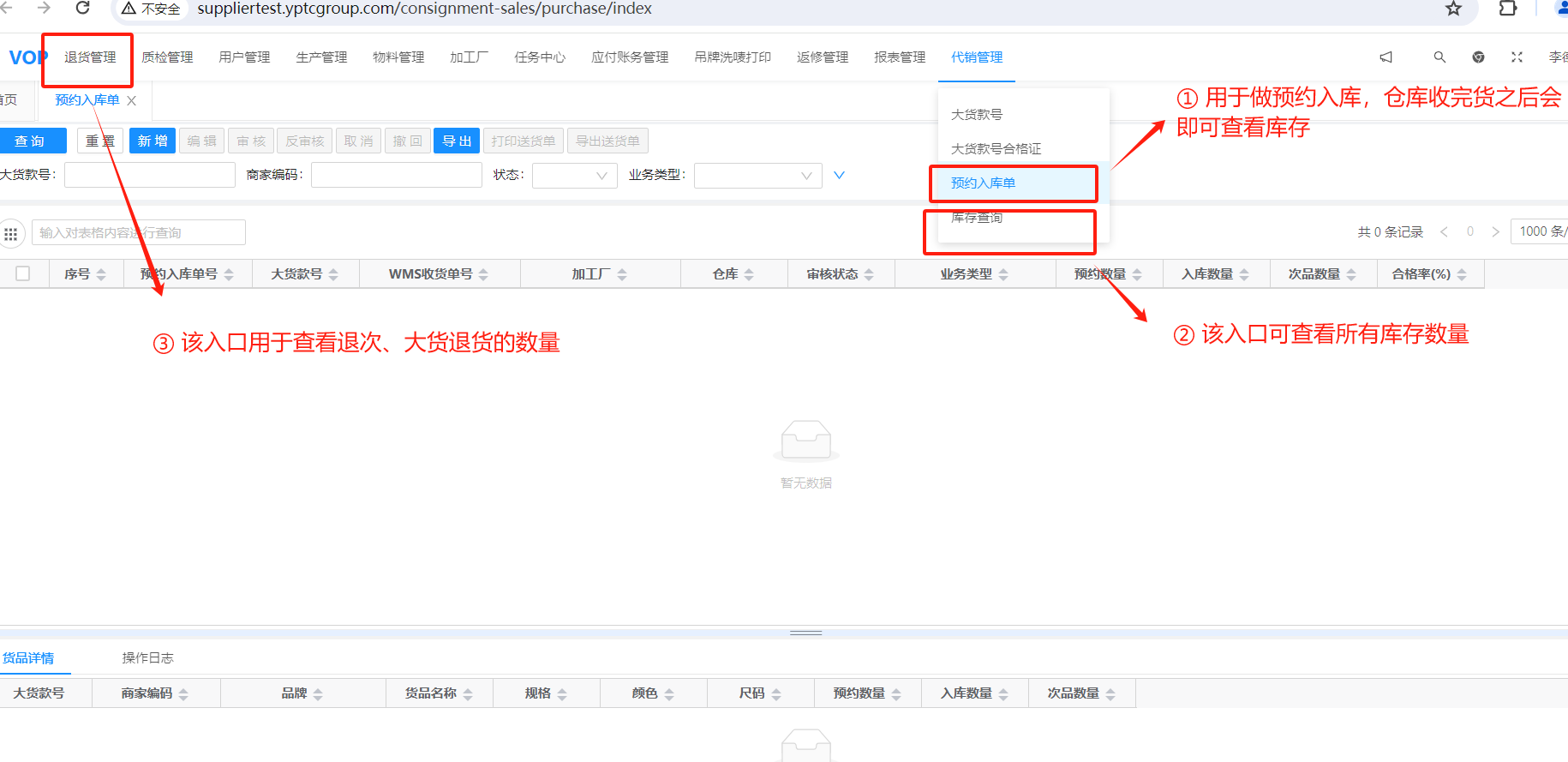Switch to the 操作日志 tab
This screenshot has width=1568, height=762.
click(x=147, y=657)
